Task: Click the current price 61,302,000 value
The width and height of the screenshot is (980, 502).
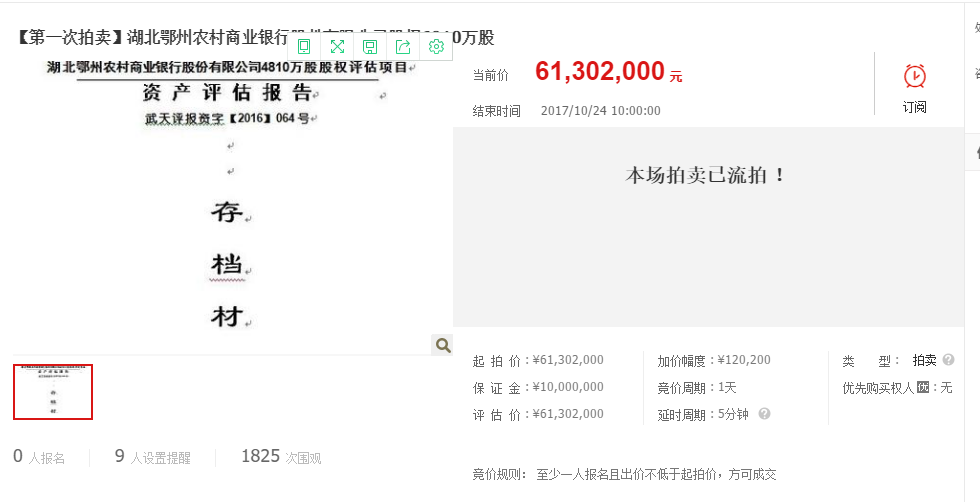Action: 599,72
